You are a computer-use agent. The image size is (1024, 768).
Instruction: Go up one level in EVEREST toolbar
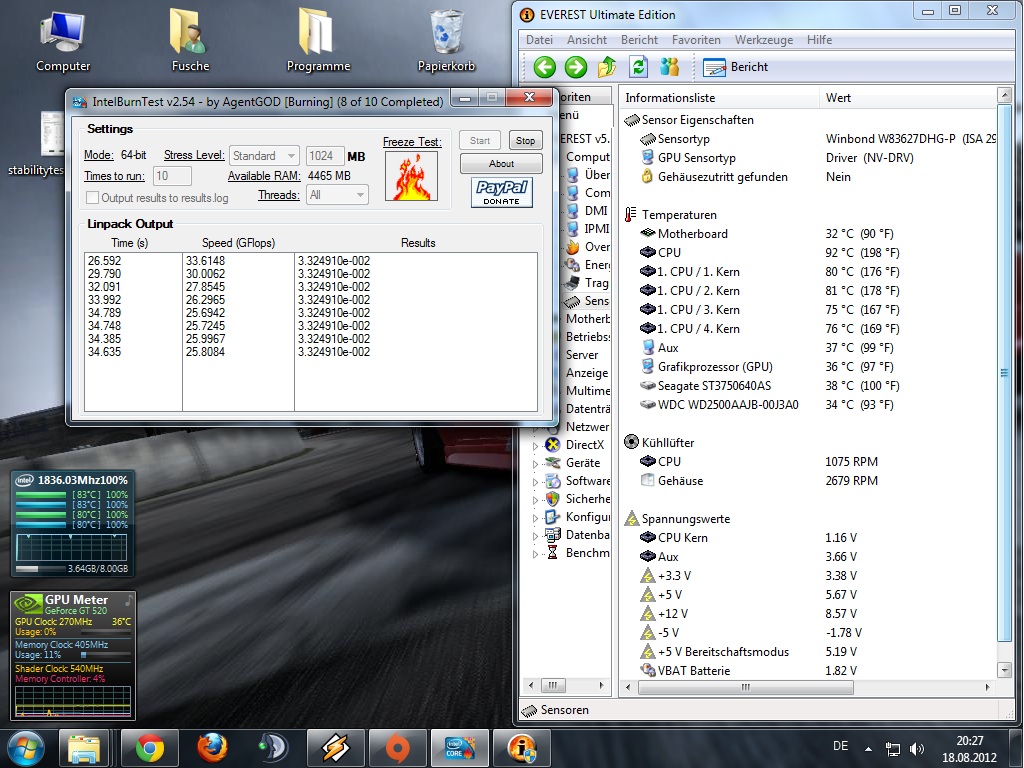click(607, 67)
